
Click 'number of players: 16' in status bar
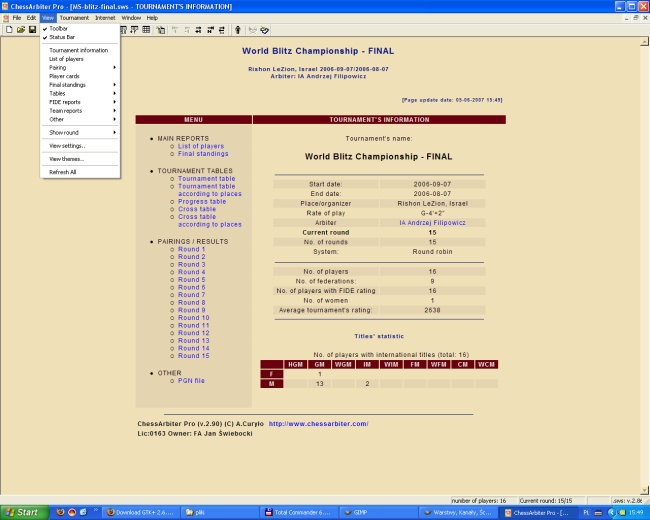click(x=479, y=501)
